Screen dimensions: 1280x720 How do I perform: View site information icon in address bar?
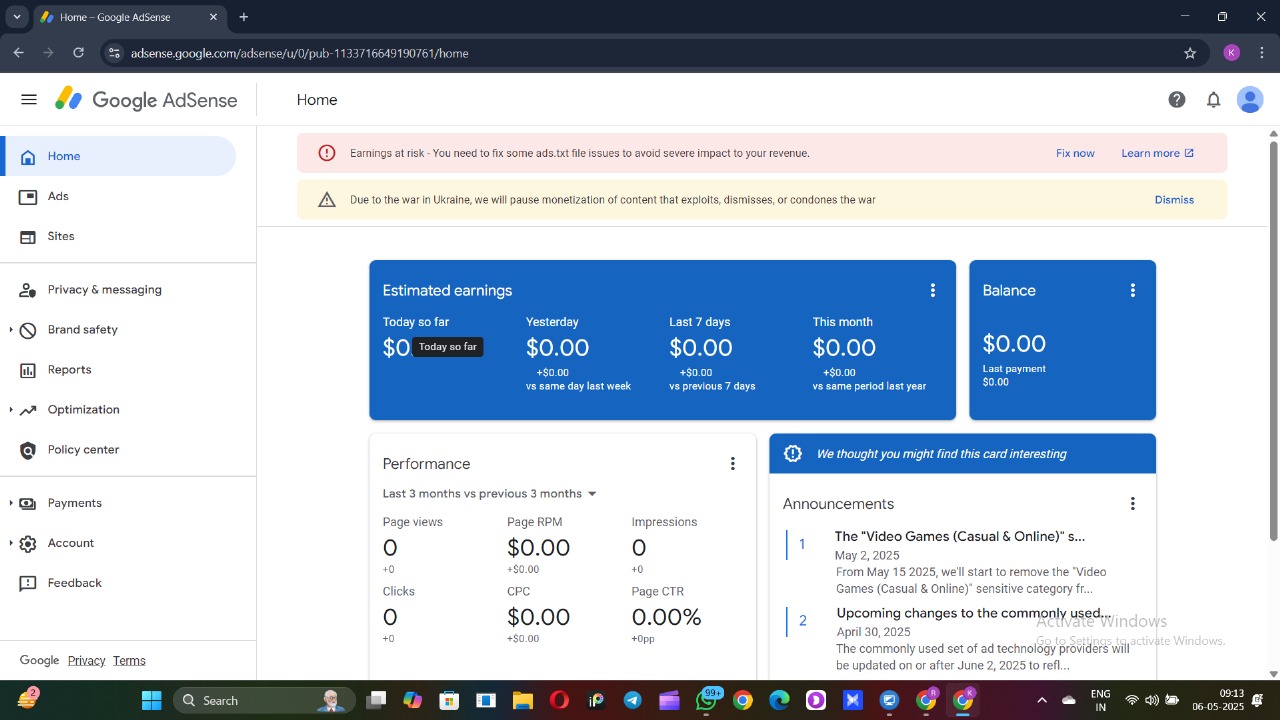(x=114, y=53)
